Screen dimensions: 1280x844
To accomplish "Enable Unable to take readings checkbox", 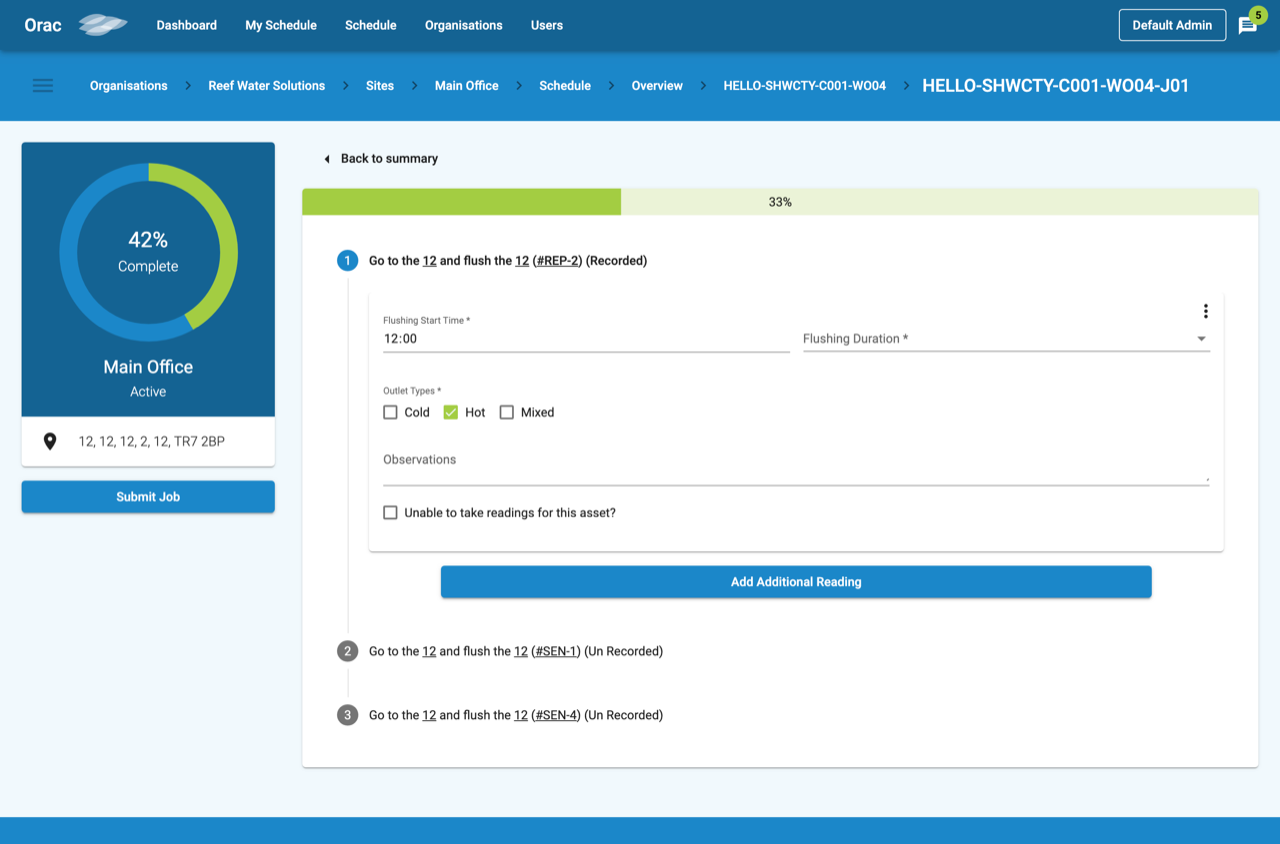I will 391,513.
